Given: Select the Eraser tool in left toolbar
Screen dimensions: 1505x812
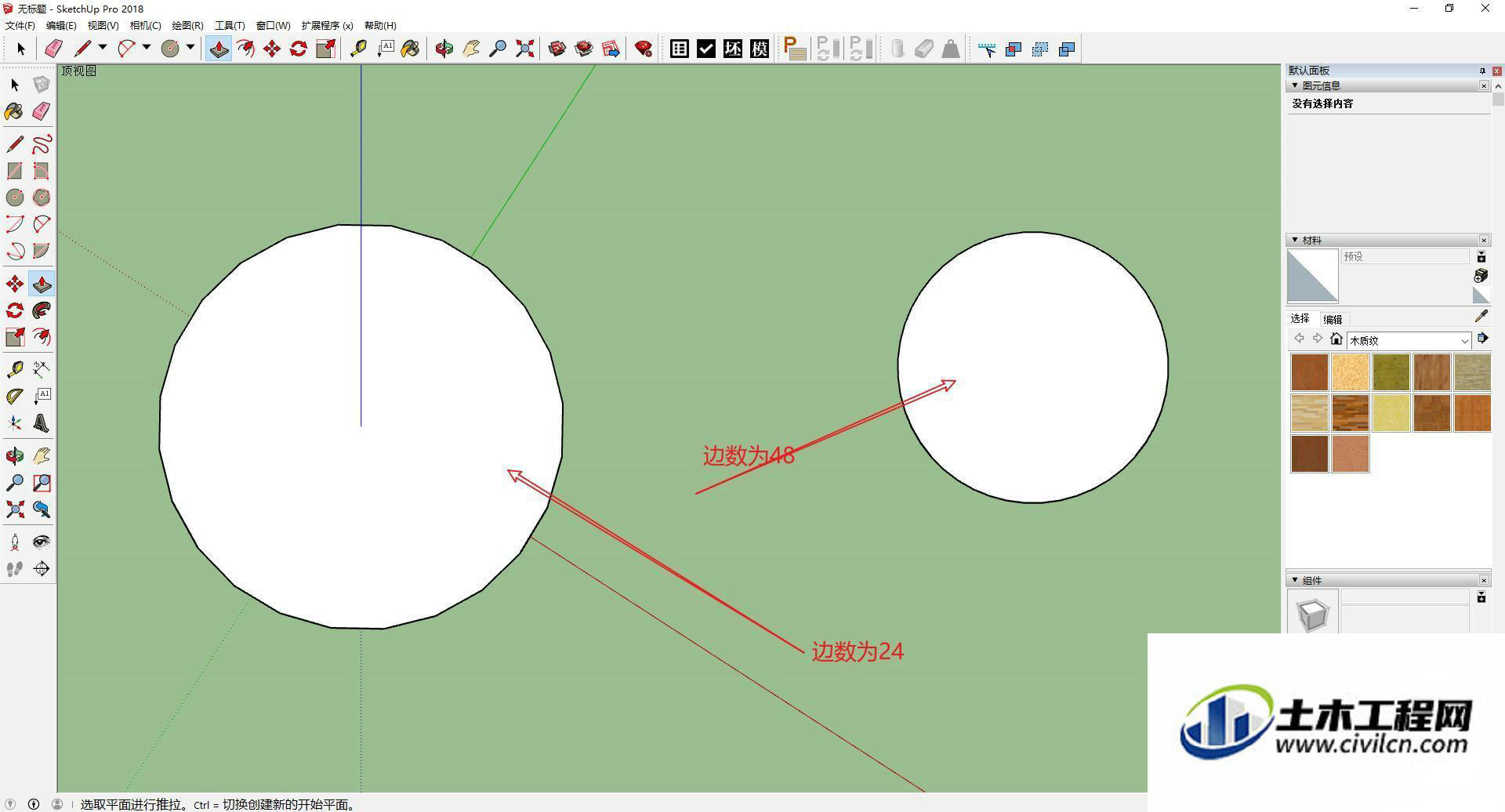Looking at the screenshot, I should click(x=42, y=111).
